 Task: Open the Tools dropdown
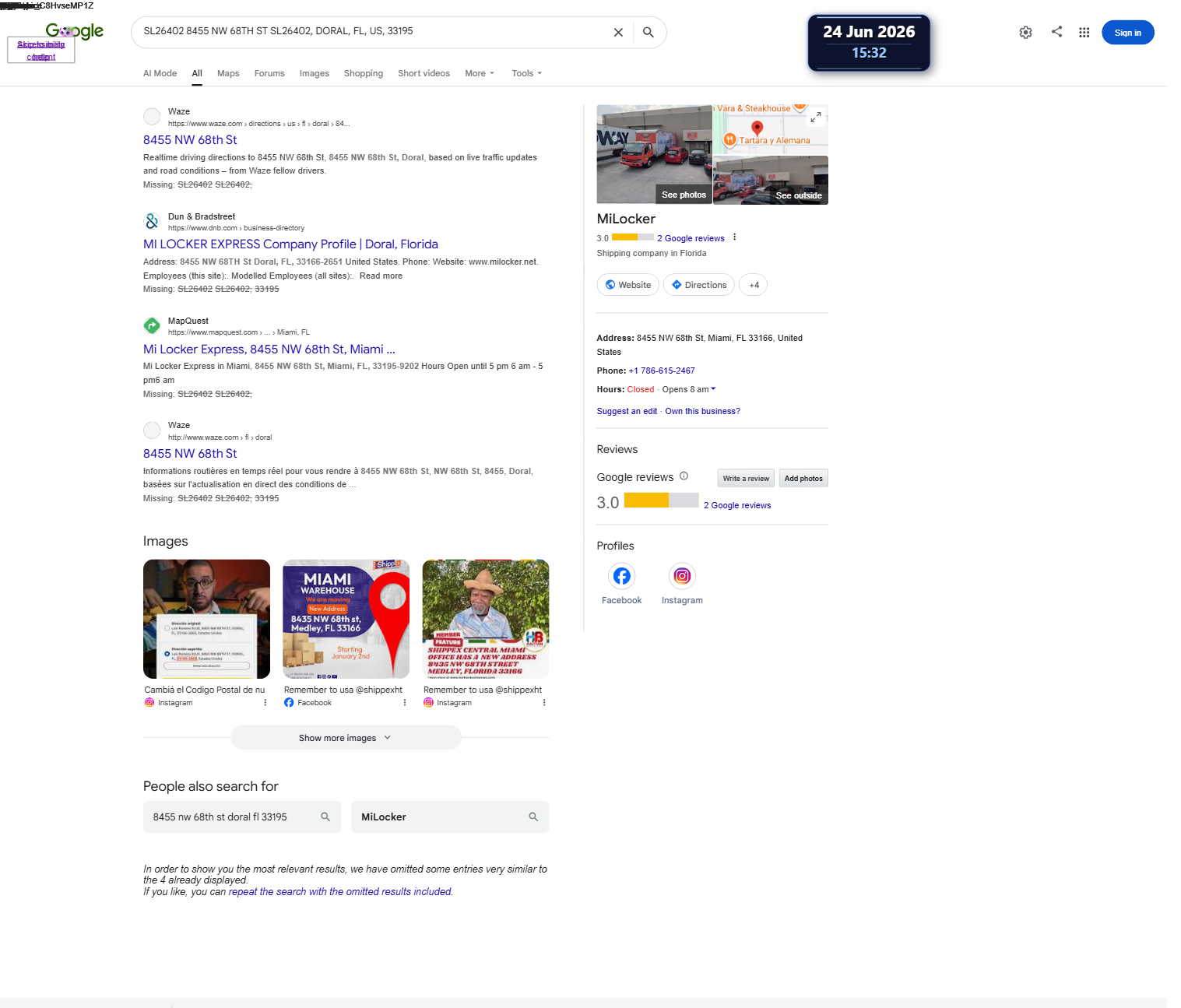coord(527,73)
